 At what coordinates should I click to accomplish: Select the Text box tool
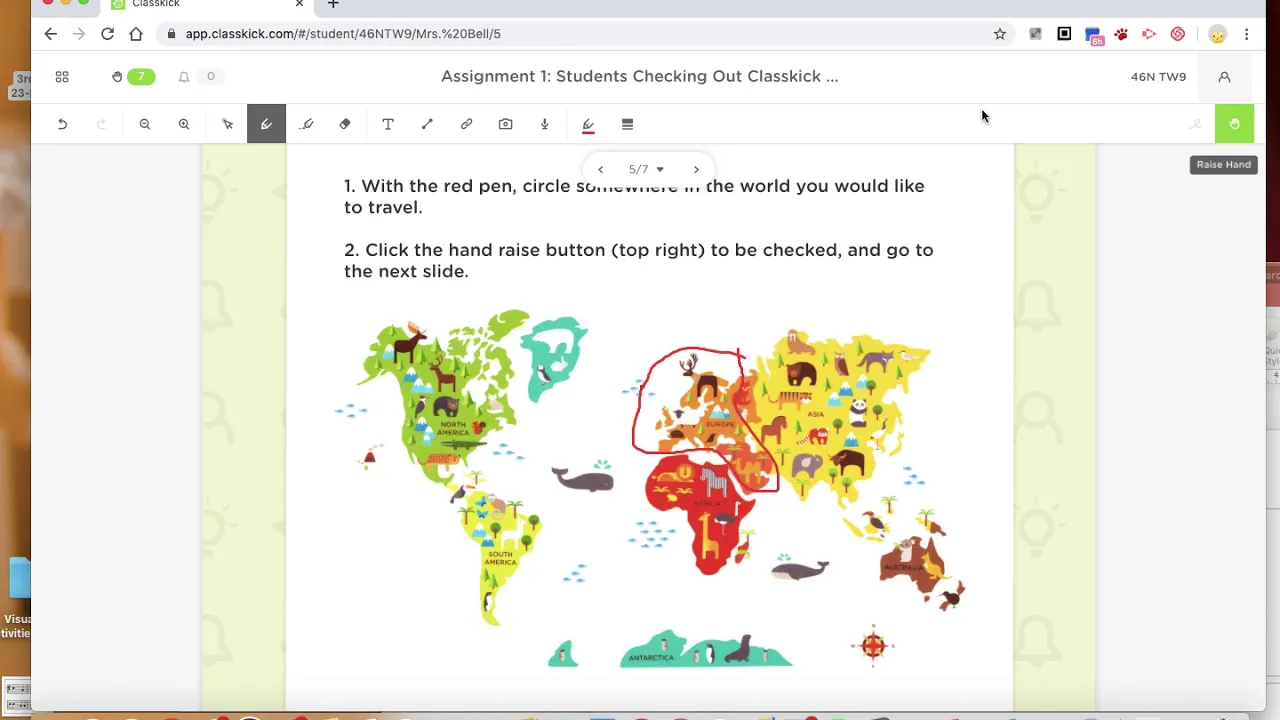[388, 124]
